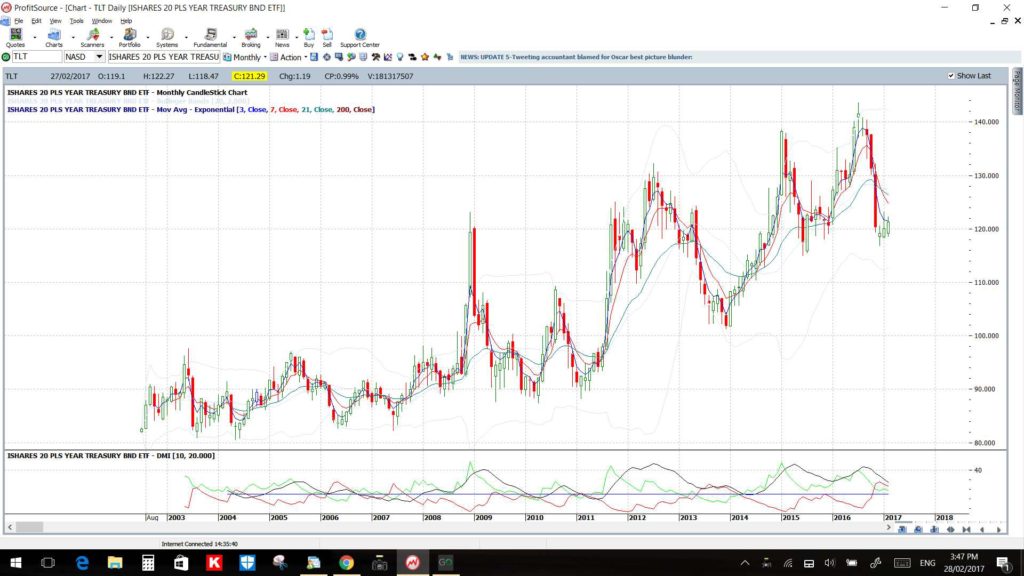Click the scrollbar right arrow near 2017

888,526
